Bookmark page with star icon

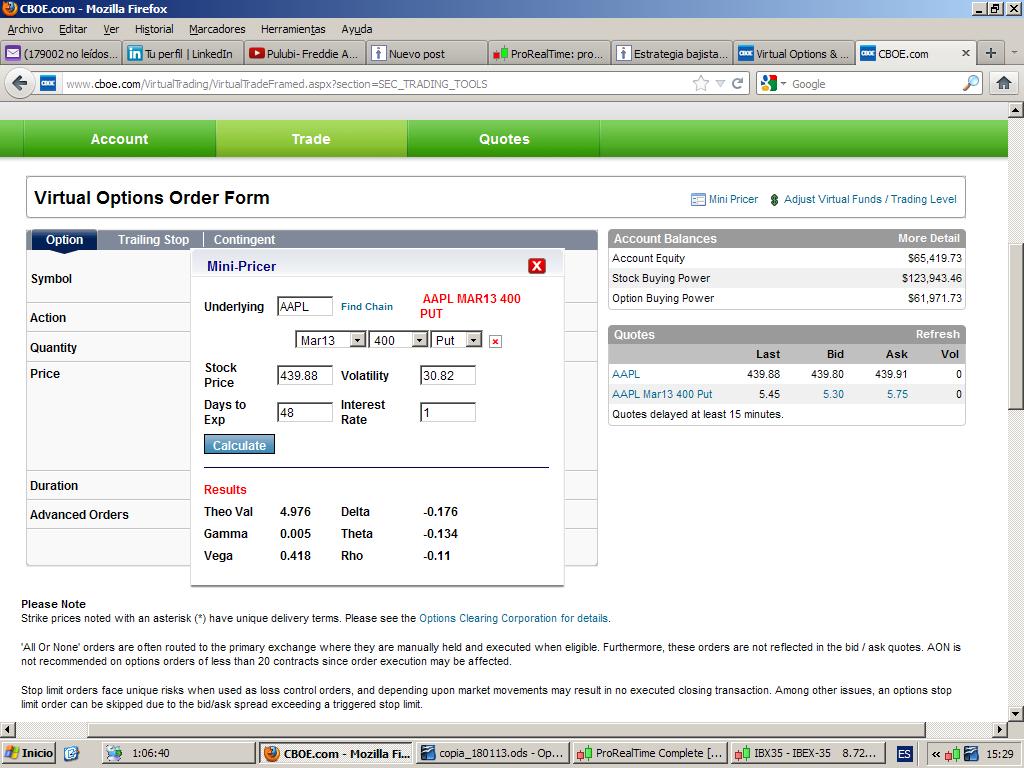(x=701, y=84)
